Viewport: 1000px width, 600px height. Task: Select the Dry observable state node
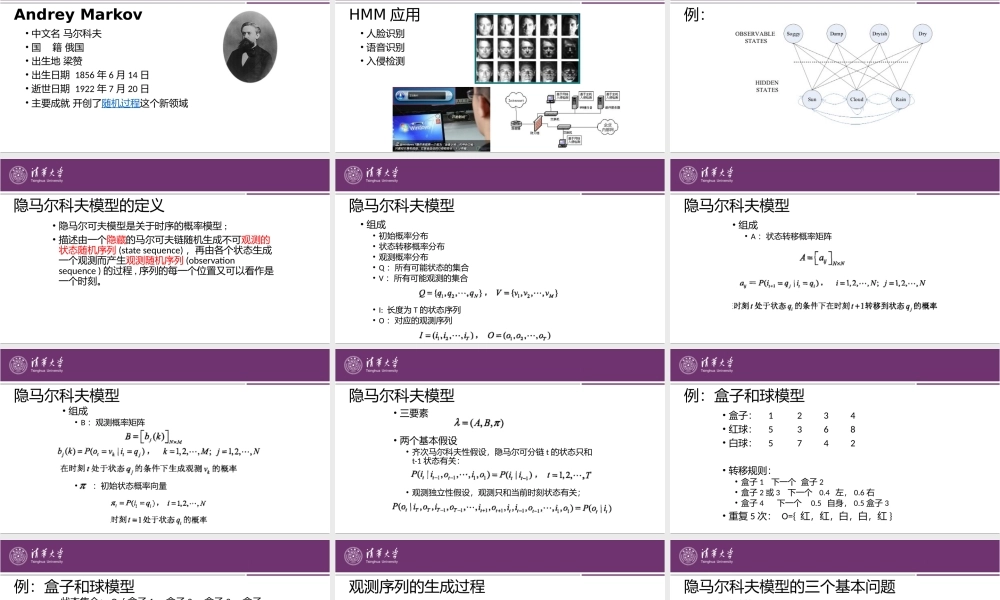click(x=923, y=33)
